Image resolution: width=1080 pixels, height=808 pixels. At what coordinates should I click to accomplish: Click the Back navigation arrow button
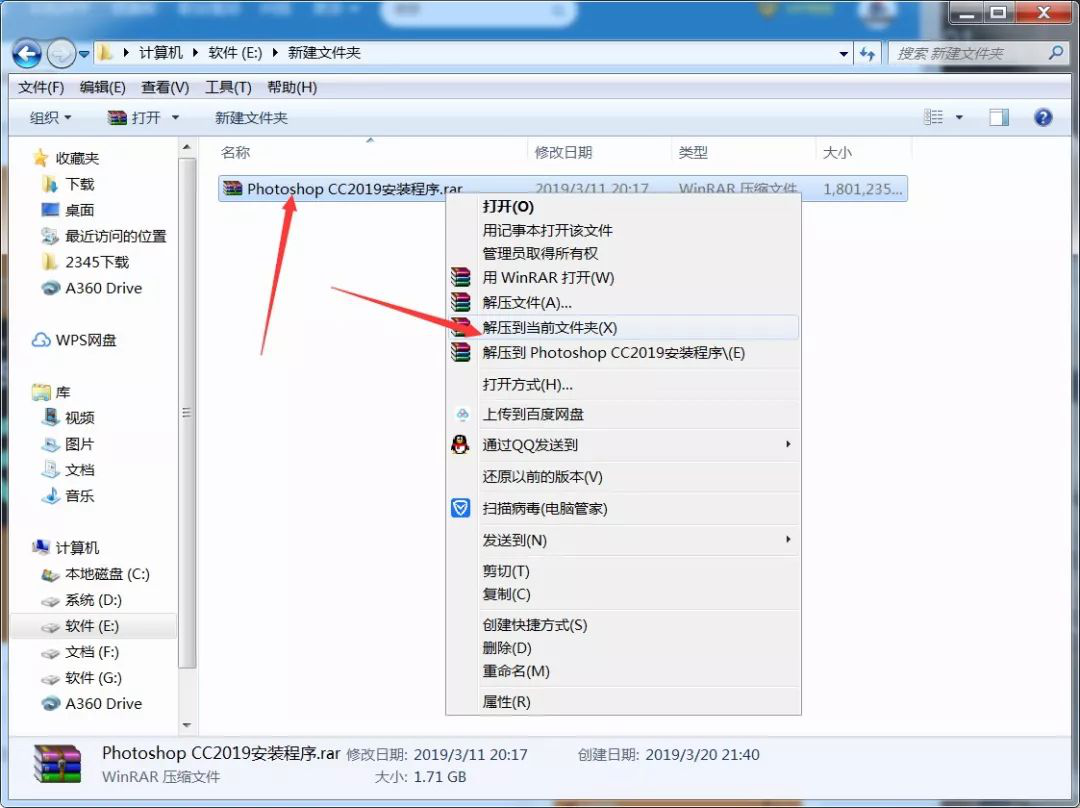click(27, 53)
